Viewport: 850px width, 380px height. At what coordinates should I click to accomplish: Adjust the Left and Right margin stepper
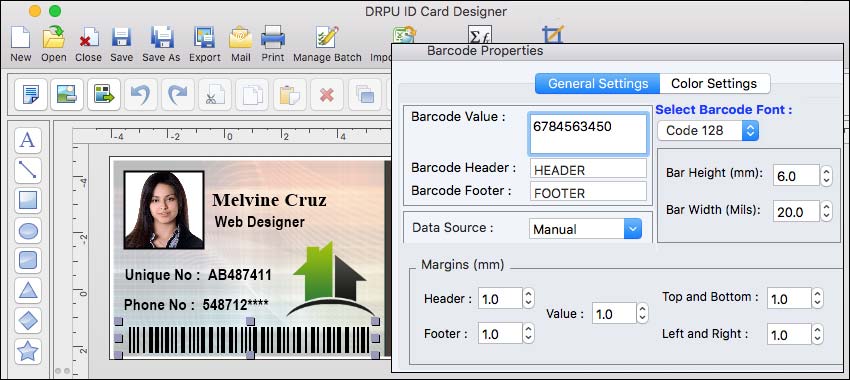tap(817, 334)
